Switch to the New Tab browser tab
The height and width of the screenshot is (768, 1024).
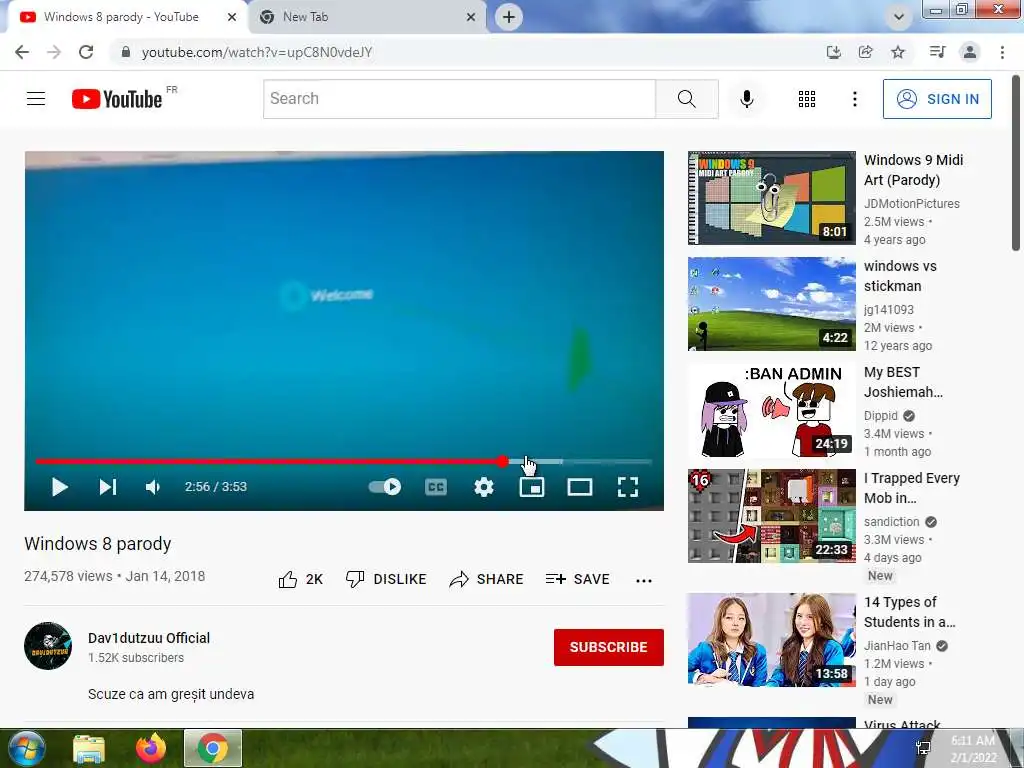click(x=366, y=17)
